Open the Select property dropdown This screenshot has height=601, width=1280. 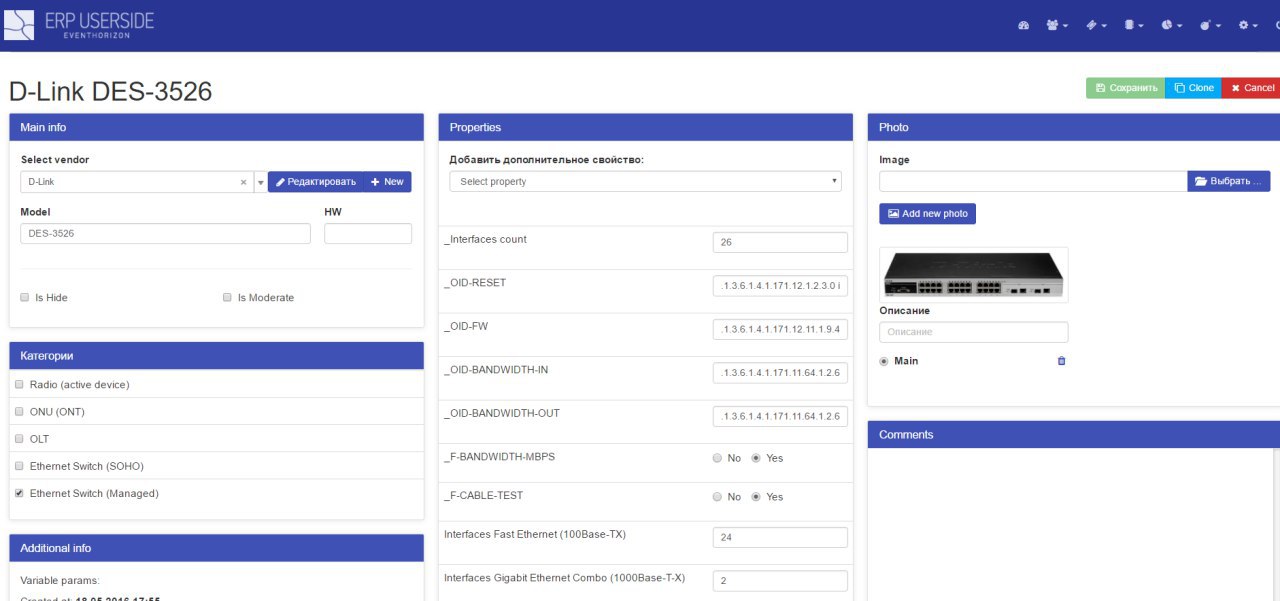pyautogui.click(x=645, y=181)
